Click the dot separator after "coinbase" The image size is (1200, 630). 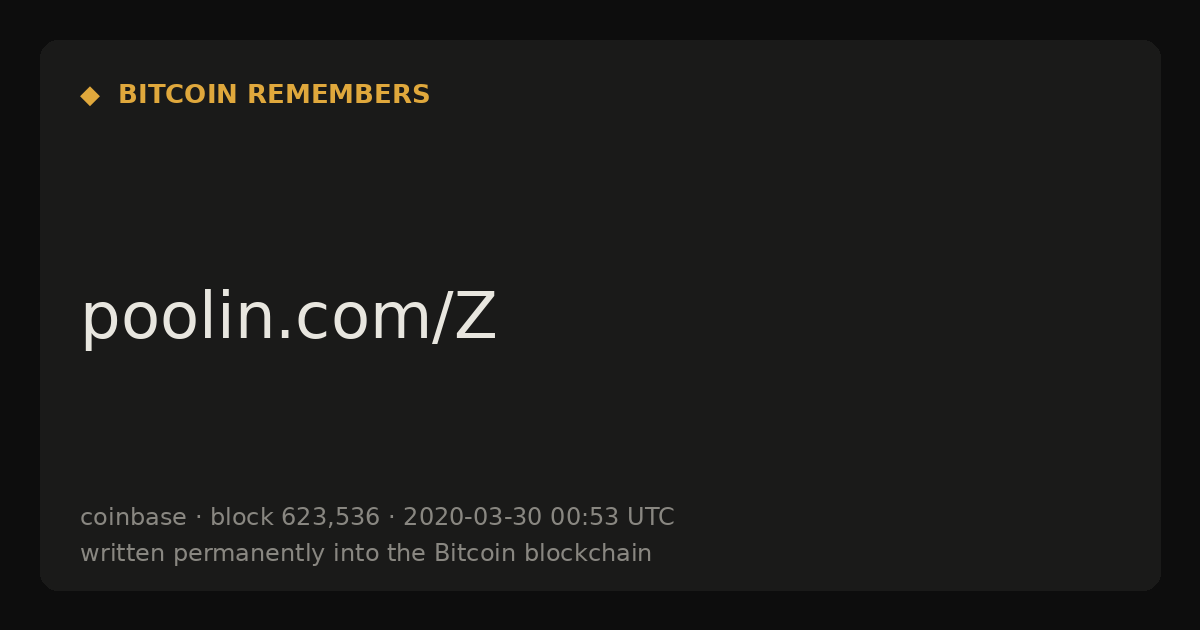[x=198, y=518]
